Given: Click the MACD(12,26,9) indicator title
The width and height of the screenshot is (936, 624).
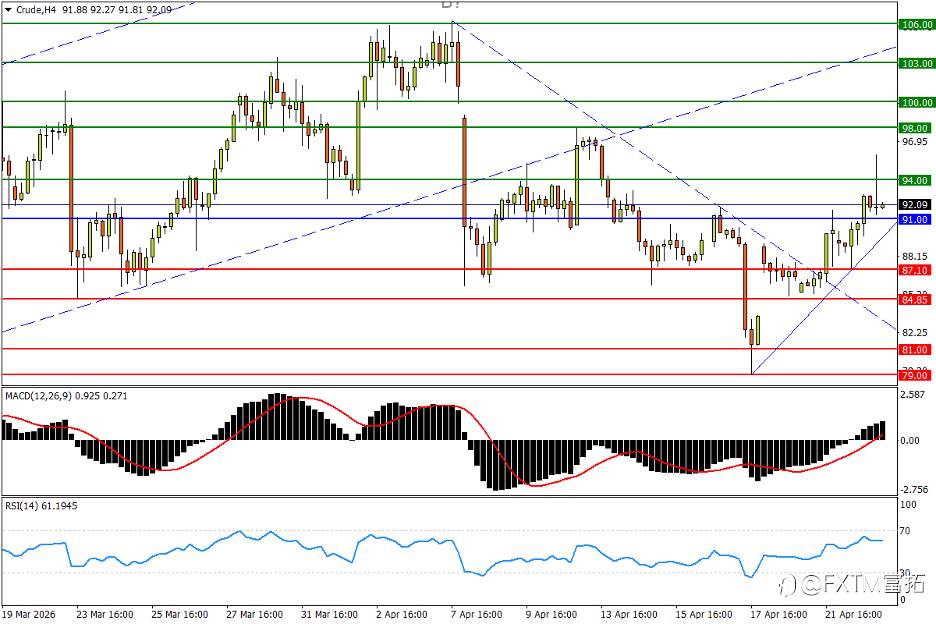Looking at the screenshot, I should (39, 396).
